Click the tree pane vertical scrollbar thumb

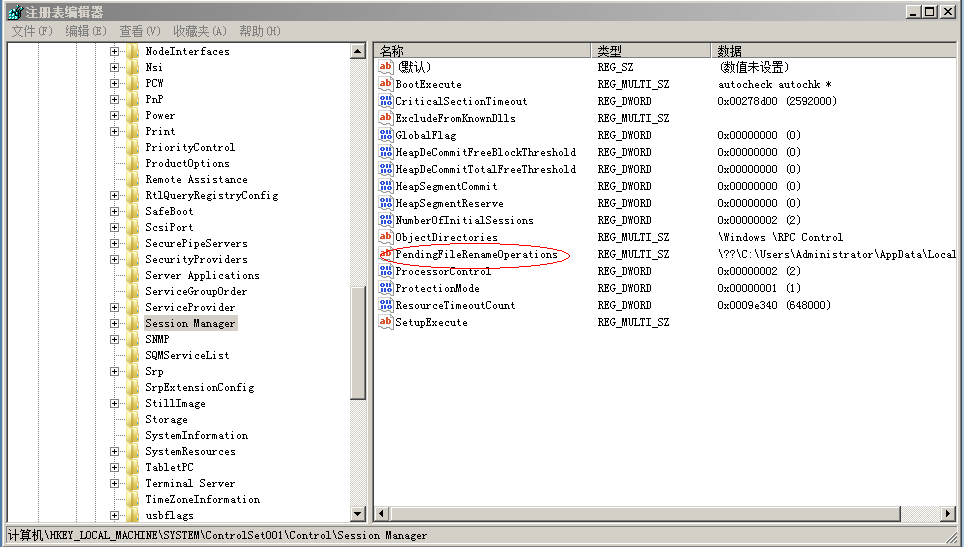tap(358, 342)
